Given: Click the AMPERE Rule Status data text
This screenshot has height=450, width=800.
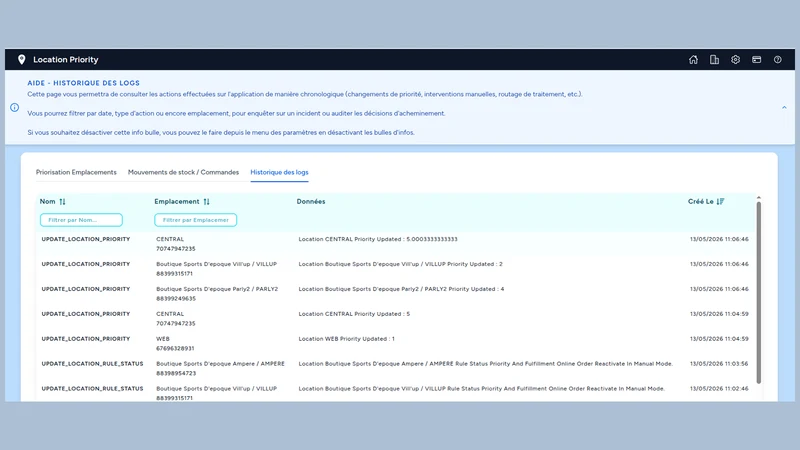Looking at the screenshot, I should point(486,364).
